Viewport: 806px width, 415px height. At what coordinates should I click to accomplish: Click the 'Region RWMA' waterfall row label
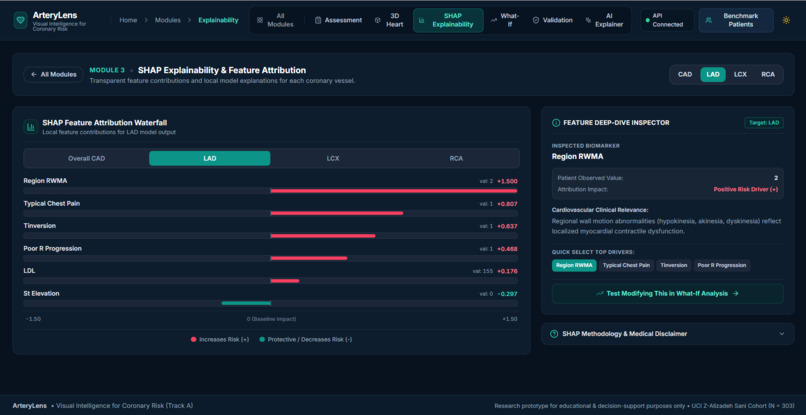pyautogui.click(x=45, y=181)
